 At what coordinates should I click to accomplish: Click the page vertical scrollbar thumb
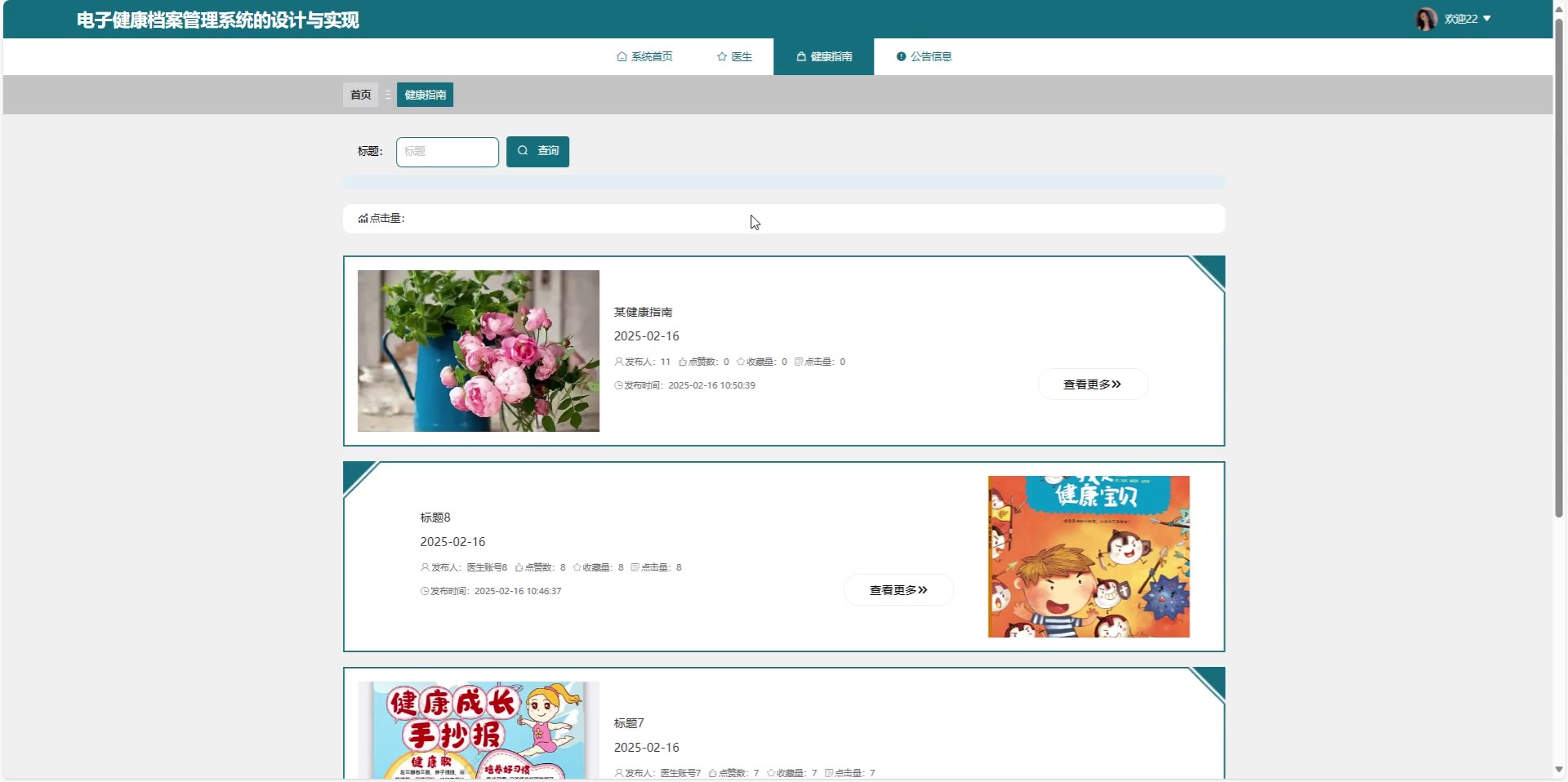[1558, 268]
